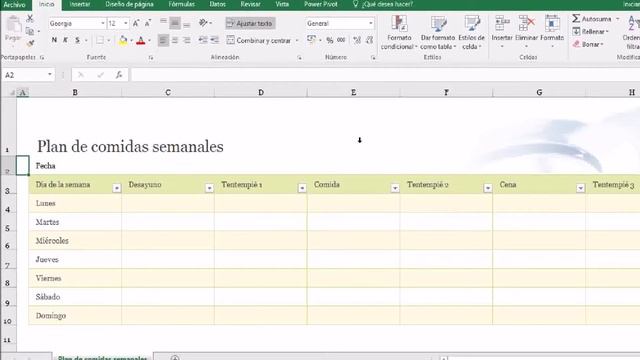Toggle underline S formatting
This screenshot has width=640, height=360.
(77, 40)
